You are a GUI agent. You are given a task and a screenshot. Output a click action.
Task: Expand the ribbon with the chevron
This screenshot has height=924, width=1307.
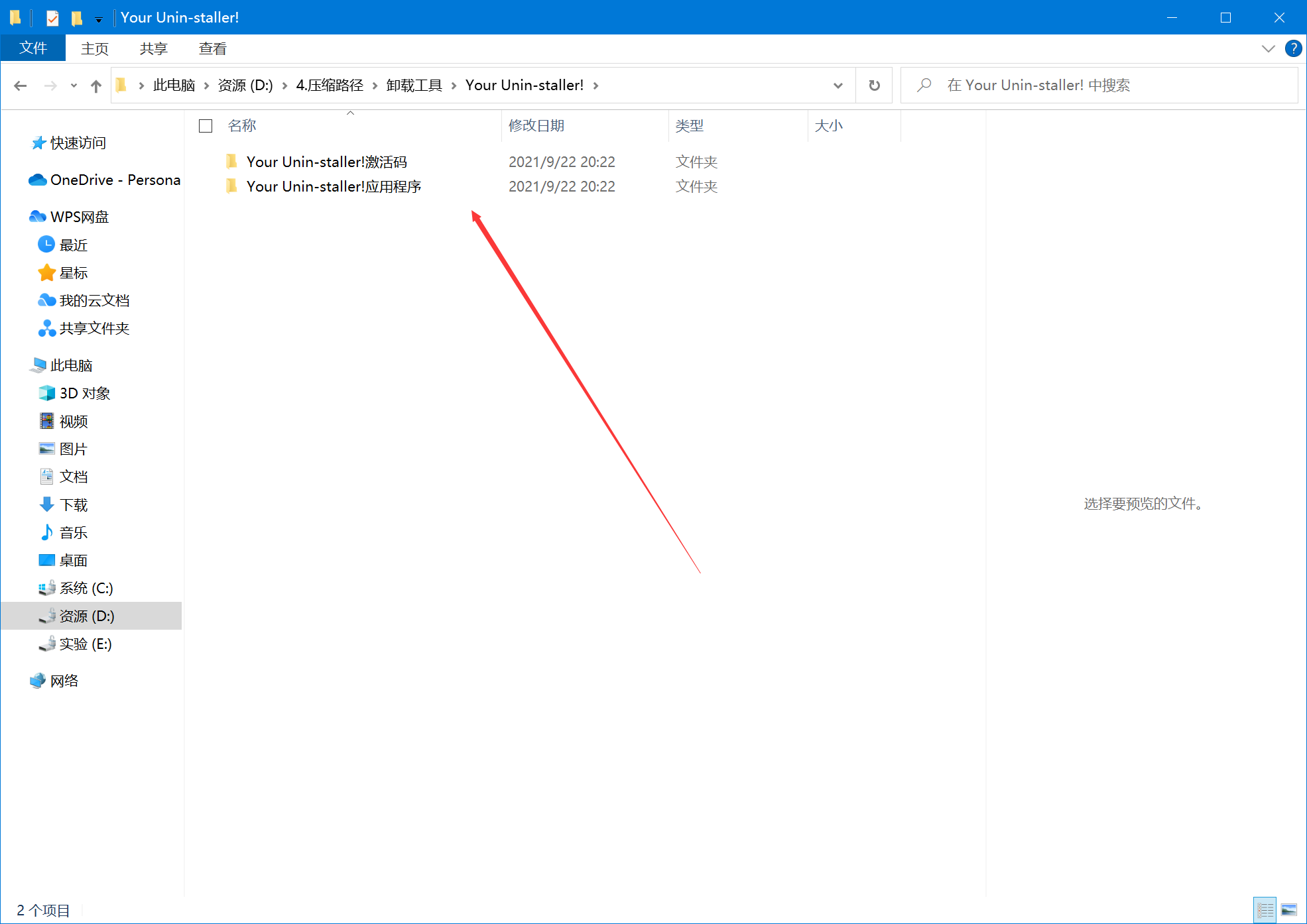pyautogui.click(x=1268, y=48)
